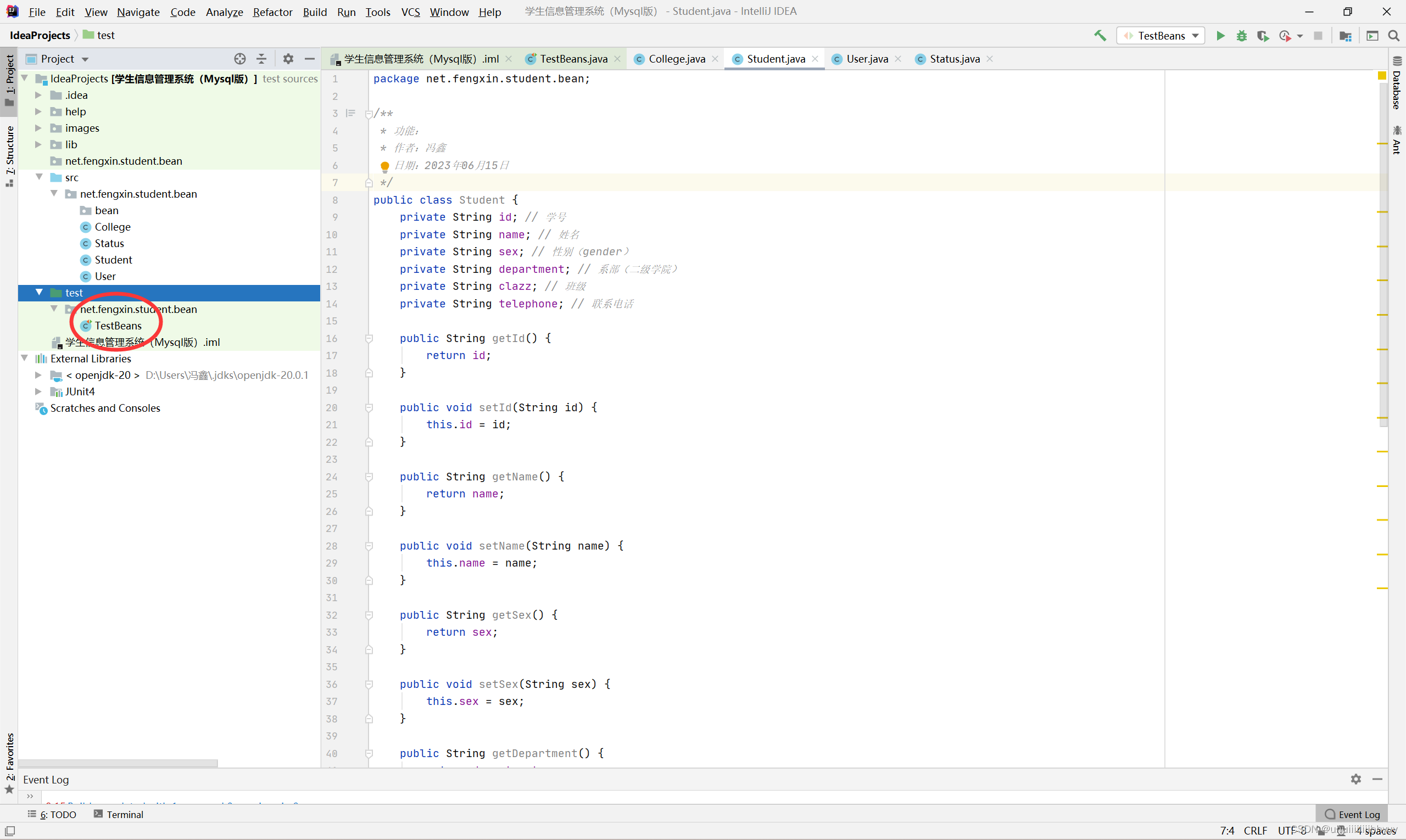Open the Terminal tool window
This screenshot has height=840, width=1406.
click(119, 814)
